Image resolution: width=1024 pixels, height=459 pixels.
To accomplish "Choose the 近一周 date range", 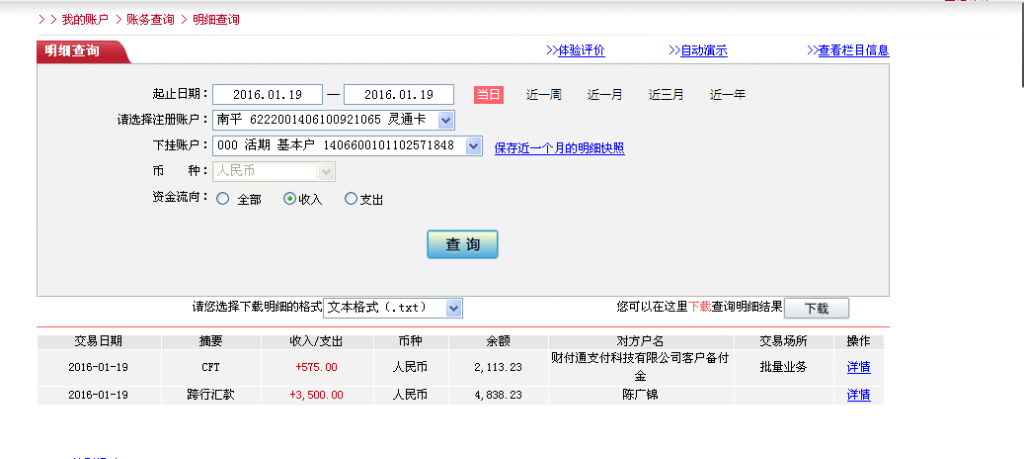I will [x=543, y=95].
